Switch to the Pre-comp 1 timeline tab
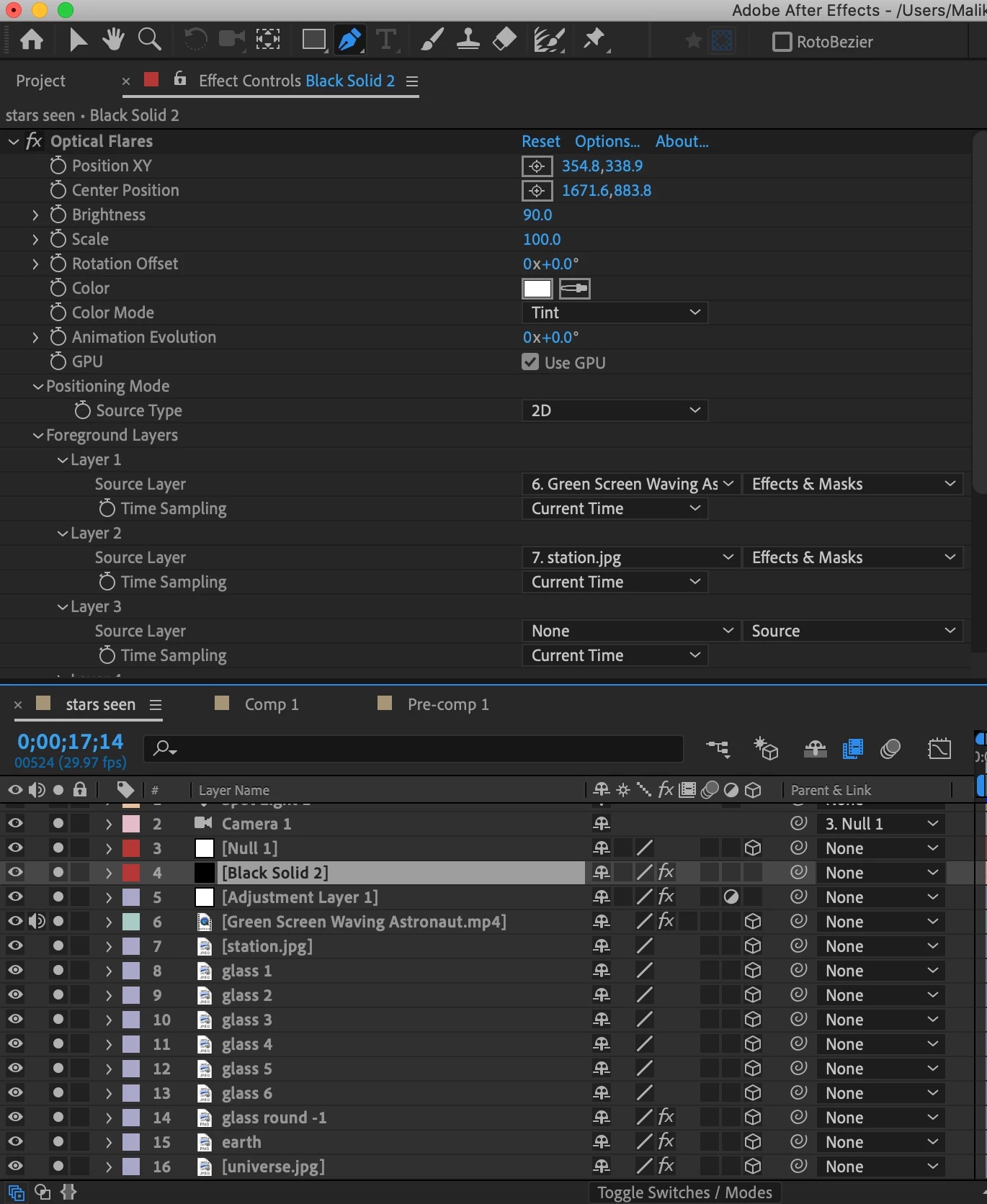This screenshot has height=1204, width=987. click(x=448, y=704)
